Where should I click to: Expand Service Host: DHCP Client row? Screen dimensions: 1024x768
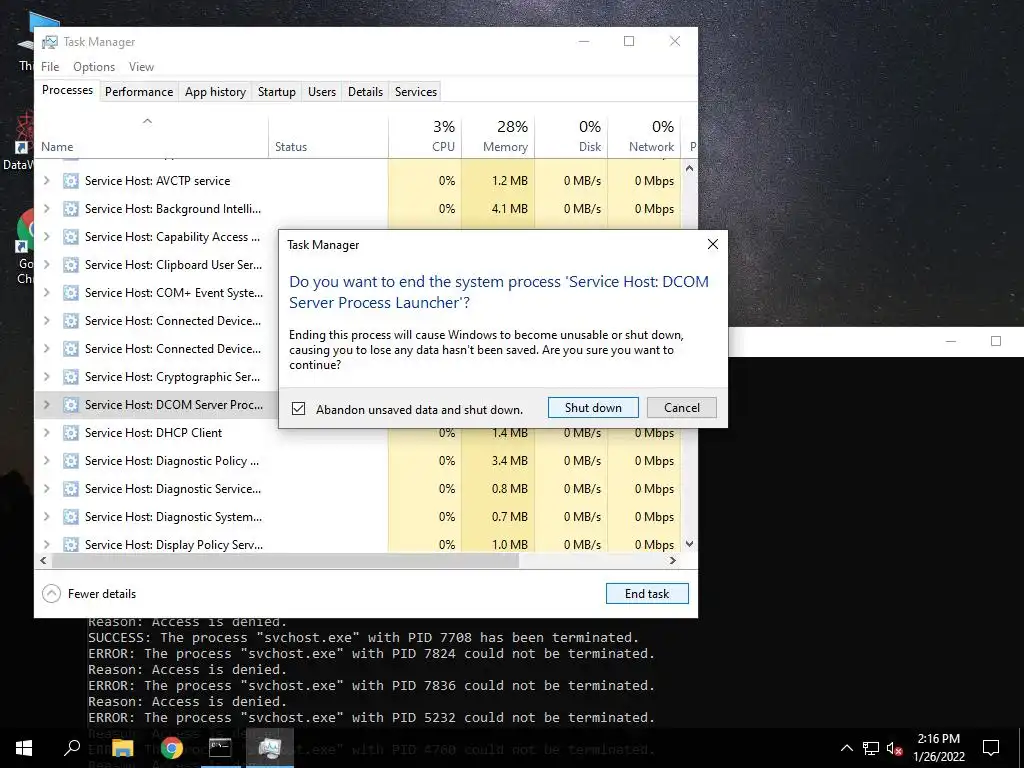click(x=46, y=433)
